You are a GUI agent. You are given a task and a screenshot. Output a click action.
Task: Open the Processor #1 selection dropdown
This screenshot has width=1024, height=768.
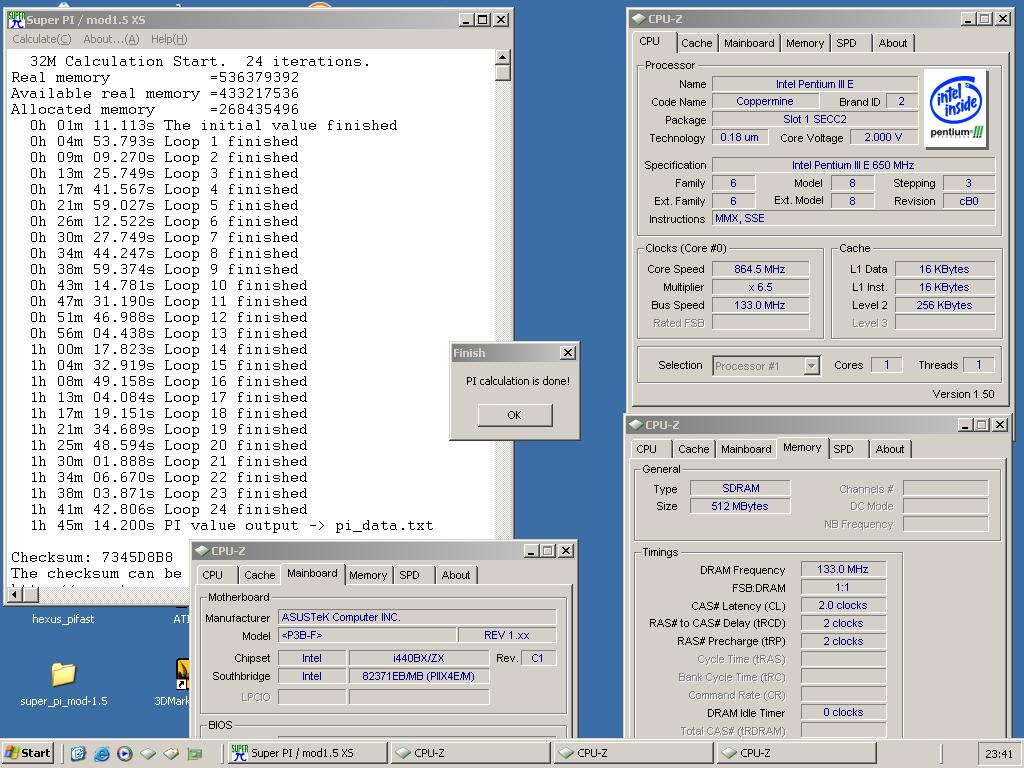[x=811, y=366]
